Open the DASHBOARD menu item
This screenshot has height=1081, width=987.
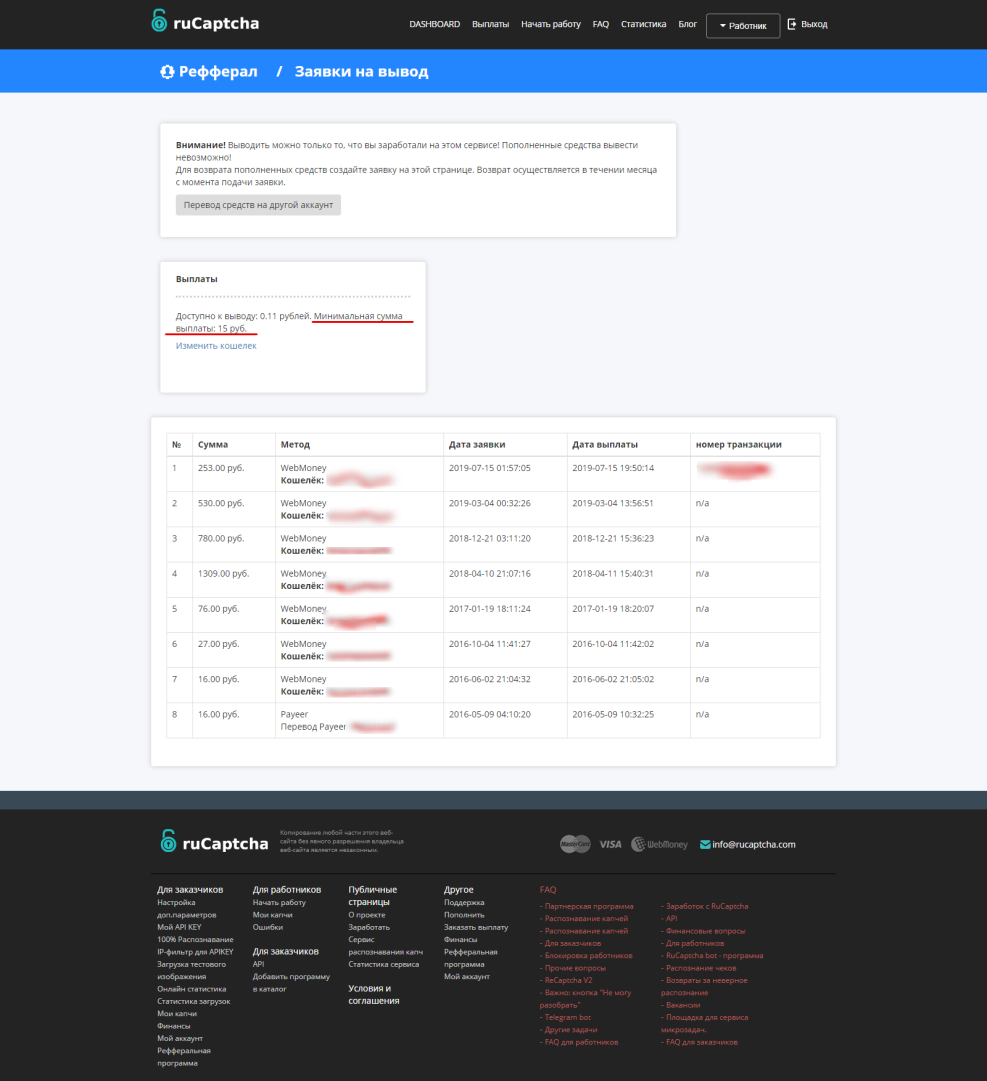click(x=434, y=24)
